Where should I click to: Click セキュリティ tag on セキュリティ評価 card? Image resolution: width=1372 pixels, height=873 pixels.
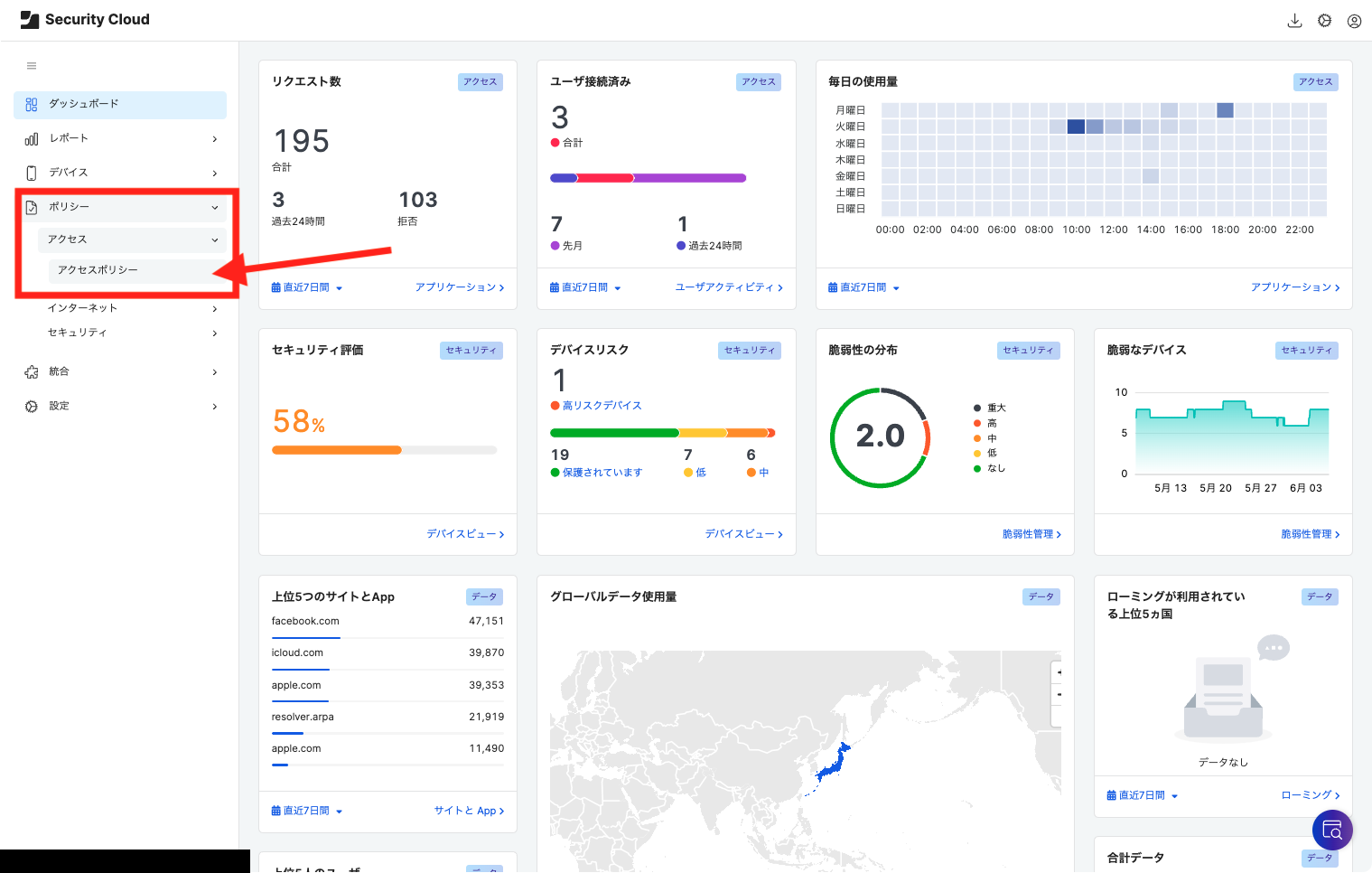tap(471, 351)
